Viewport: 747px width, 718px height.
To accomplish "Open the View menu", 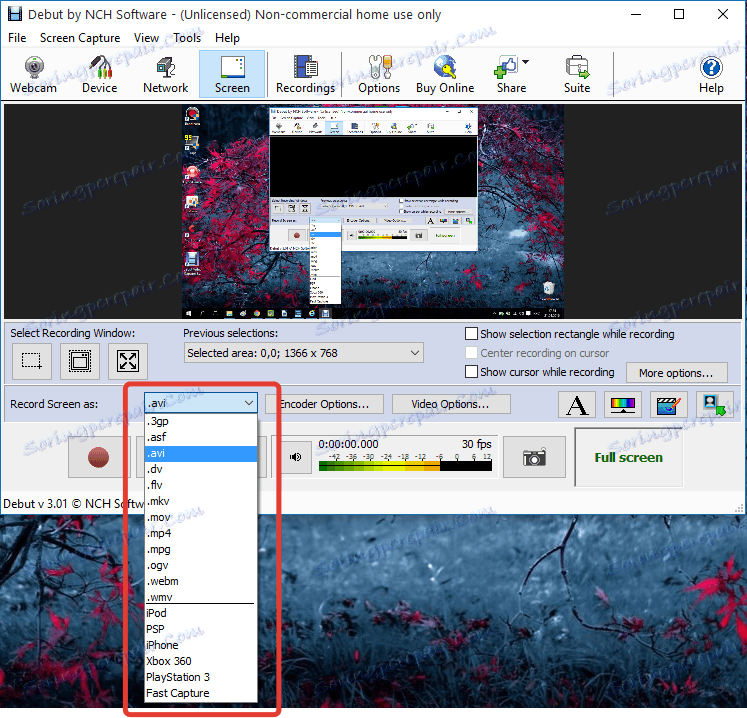I will [146, 38].
